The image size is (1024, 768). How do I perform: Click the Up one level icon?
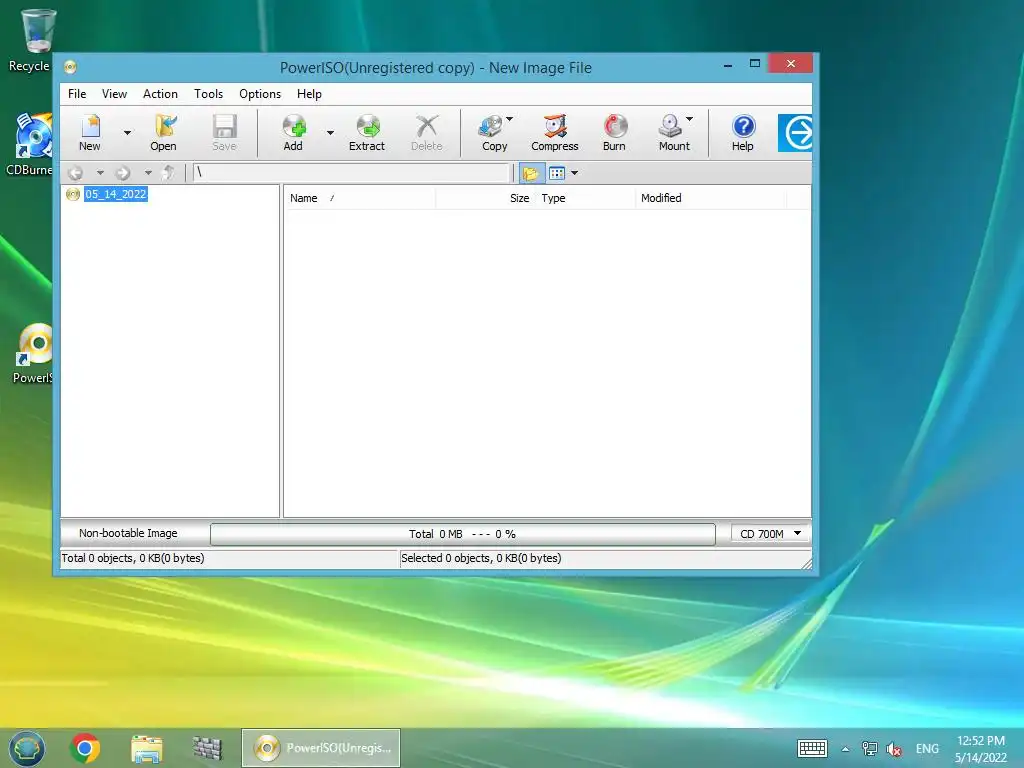[168, 173]
